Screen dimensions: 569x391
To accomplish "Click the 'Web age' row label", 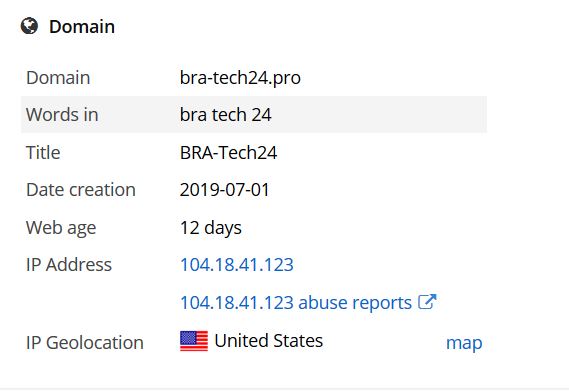I will point(61,228).
